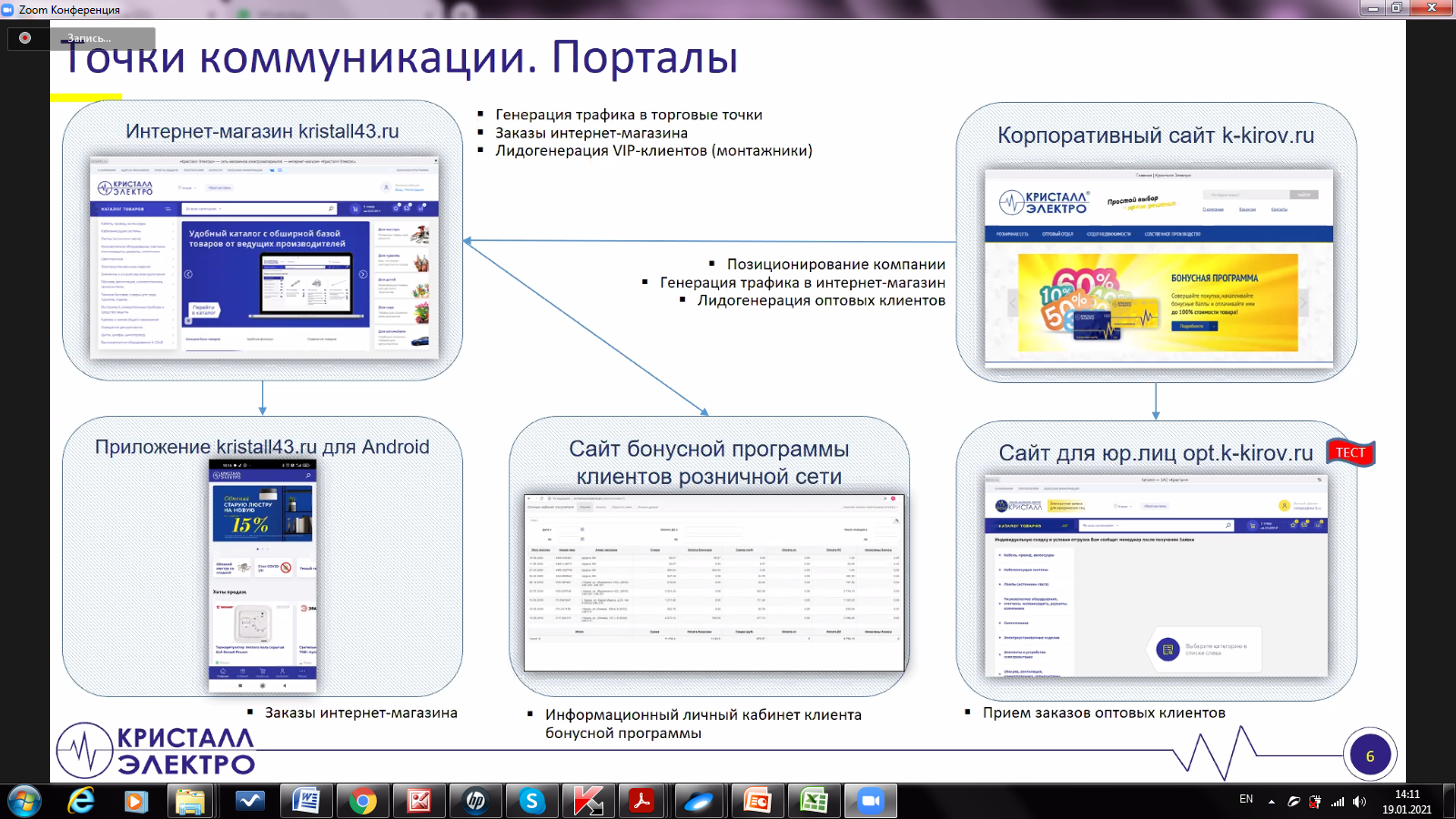Open the HP utility taskbar icon

pos(475,801)
